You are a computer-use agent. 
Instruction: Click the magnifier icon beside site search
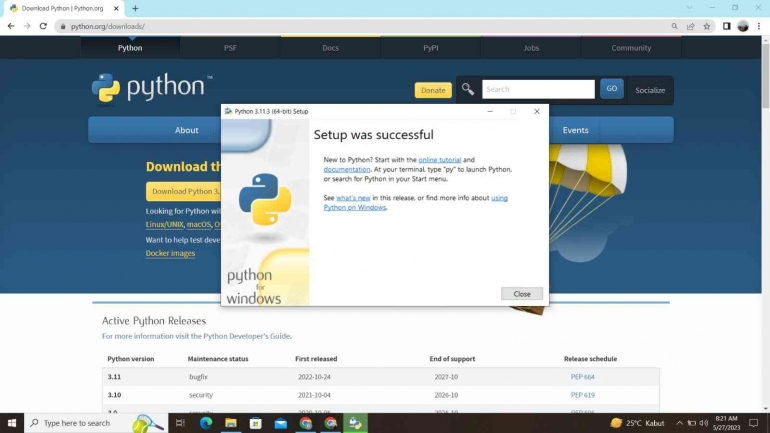point(468,89)
